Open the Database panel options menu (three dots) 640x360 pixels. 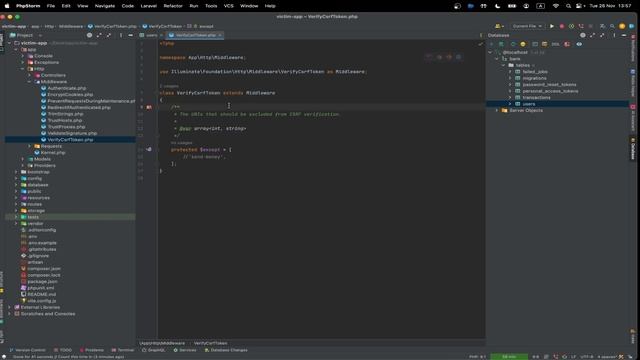(x=614, y=35)
